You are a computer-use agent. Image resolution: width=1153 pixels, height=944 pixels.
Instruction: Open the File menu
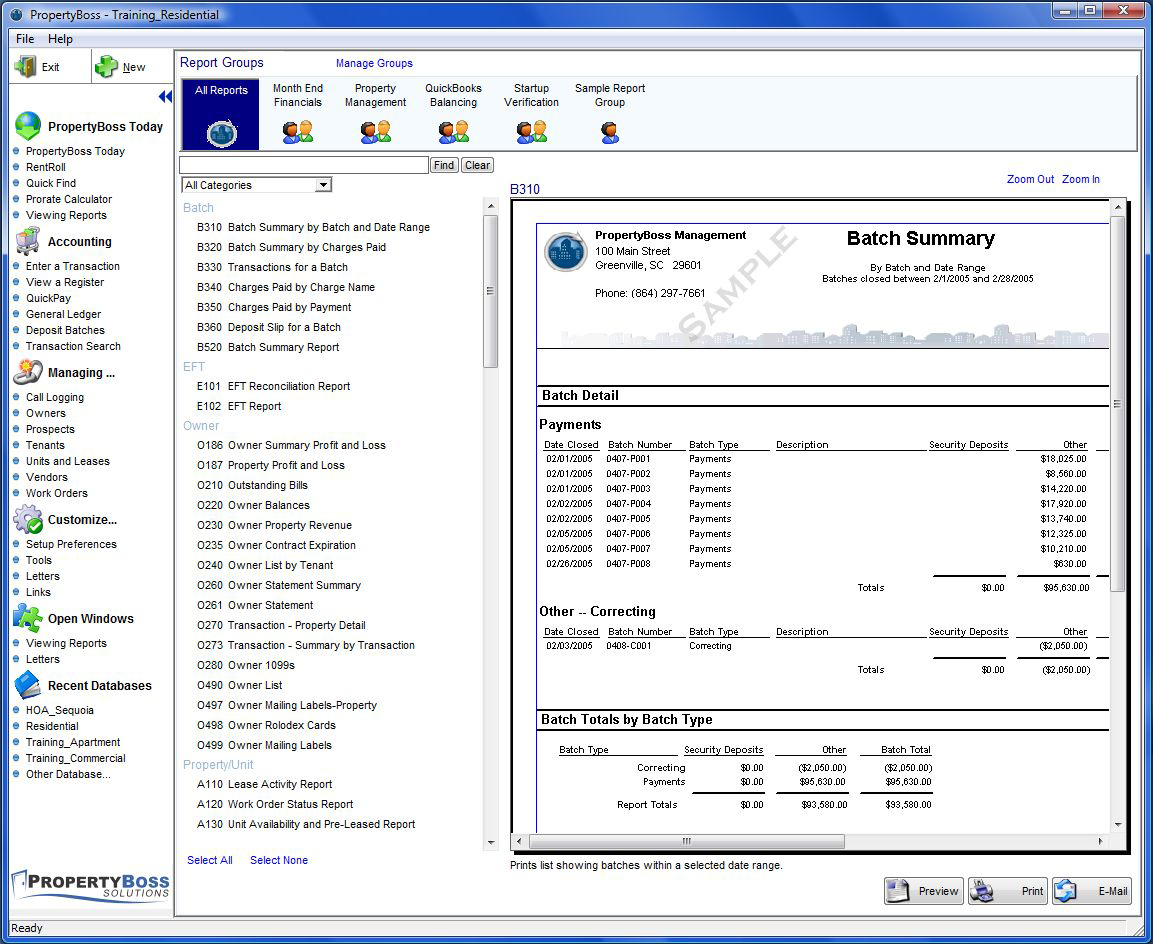coord(25,39)
